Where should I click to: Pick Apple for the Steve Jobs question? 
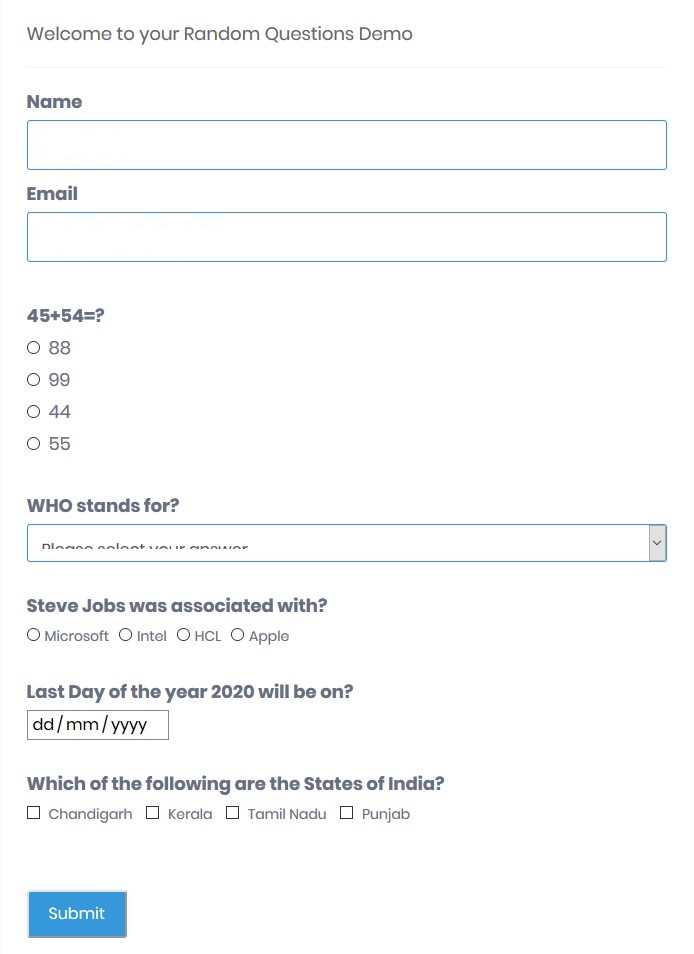pos(237,634)
